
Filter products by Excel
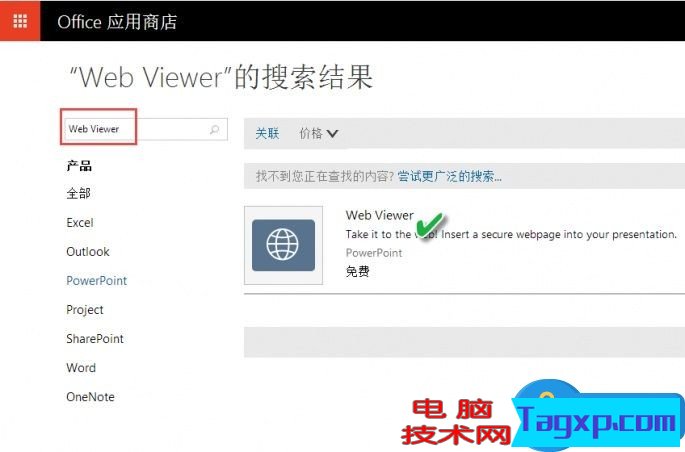click(x=80, y=222)
